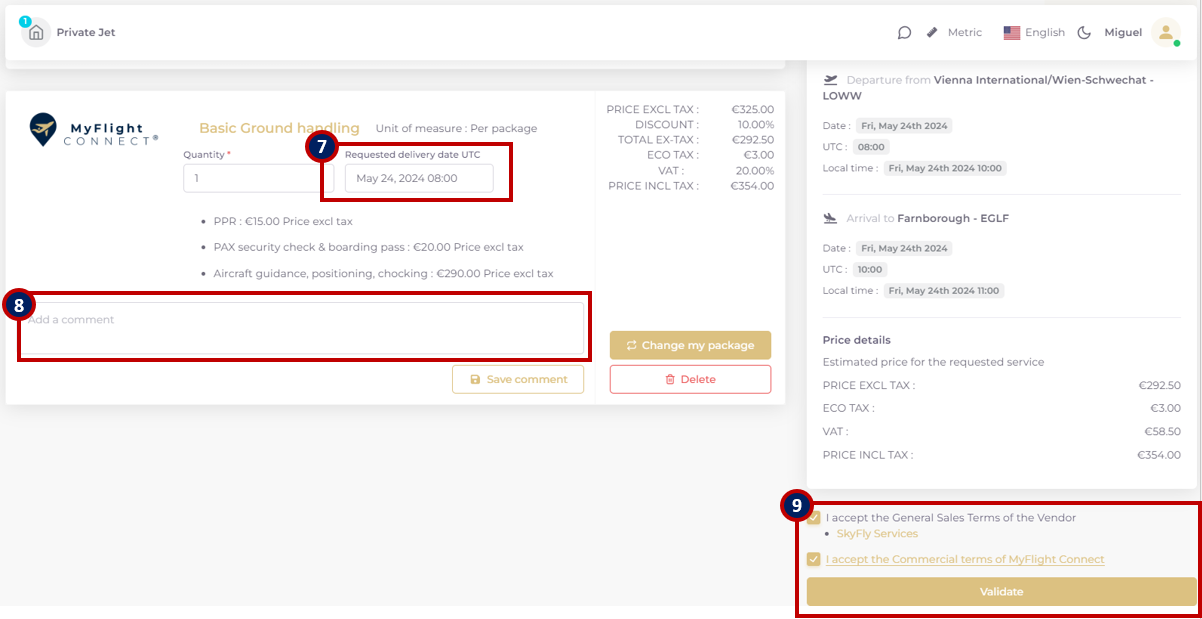Screen dimensions: 1202x619
Task: Toggle dark mode moon icon
Action: point(1084,33)
